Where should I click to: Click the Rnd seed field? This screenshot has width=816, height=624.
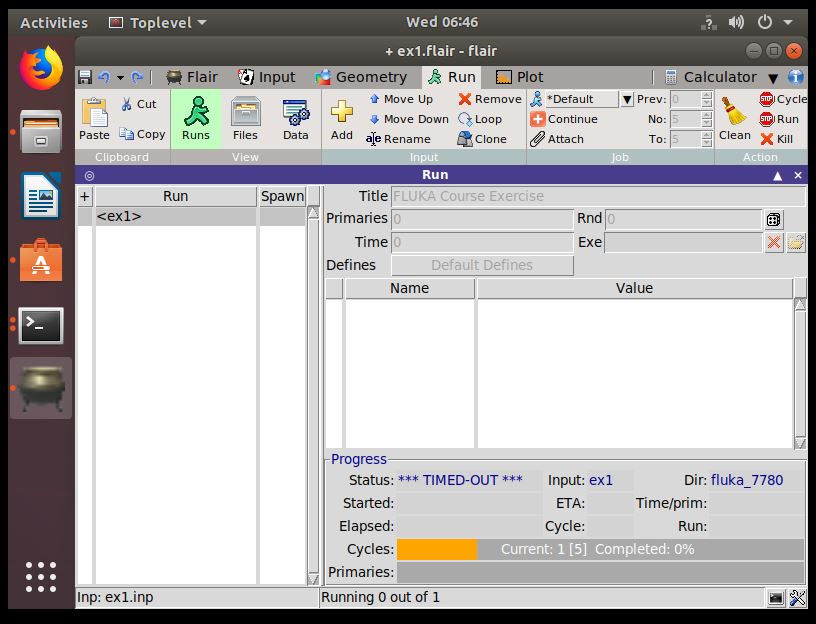684,219
